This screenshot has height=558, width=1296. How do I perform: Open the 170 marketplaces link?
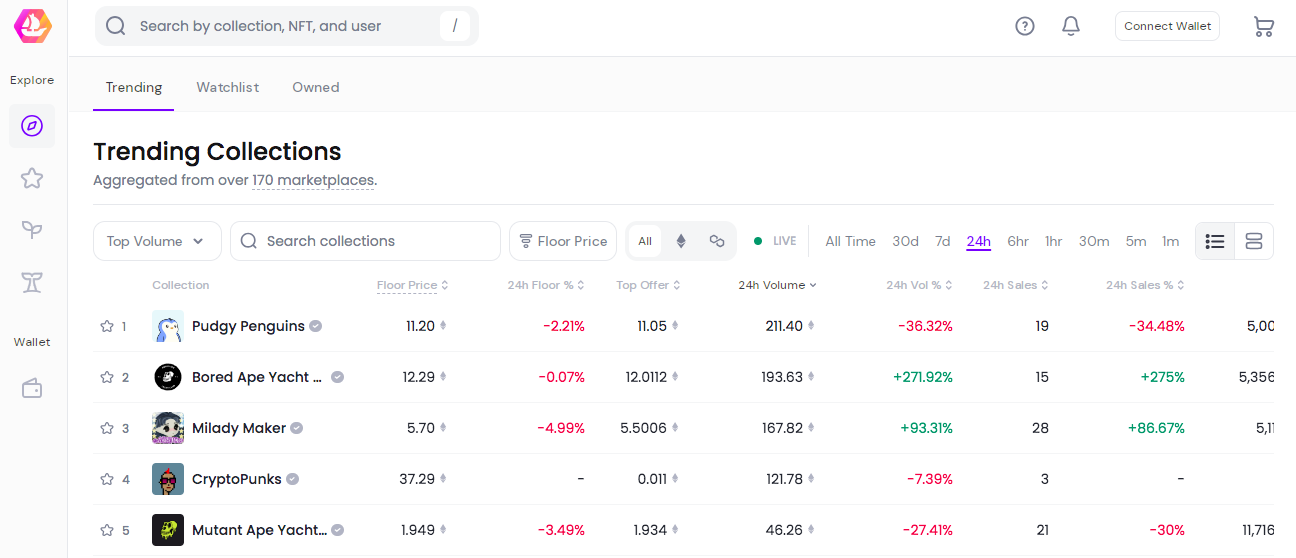tap(313, 181)
